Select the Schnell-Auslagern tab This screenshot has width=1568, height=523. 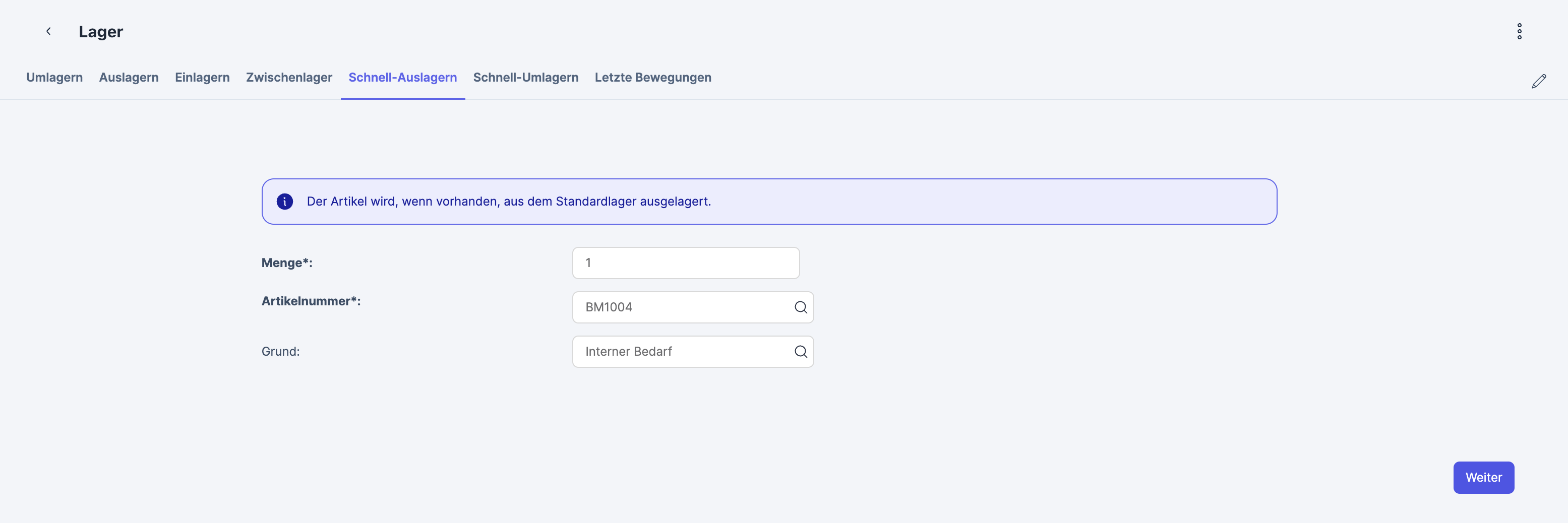(x=402, y=78)
